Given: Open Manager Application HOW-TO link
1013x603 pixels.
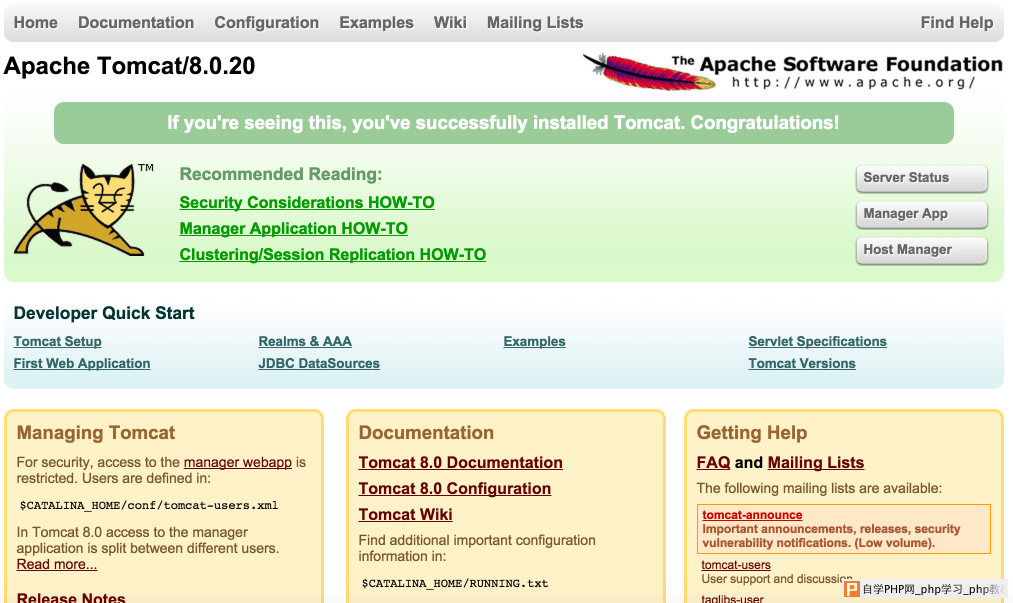Looking at the screenshot, I should click(x=293, y=228).
